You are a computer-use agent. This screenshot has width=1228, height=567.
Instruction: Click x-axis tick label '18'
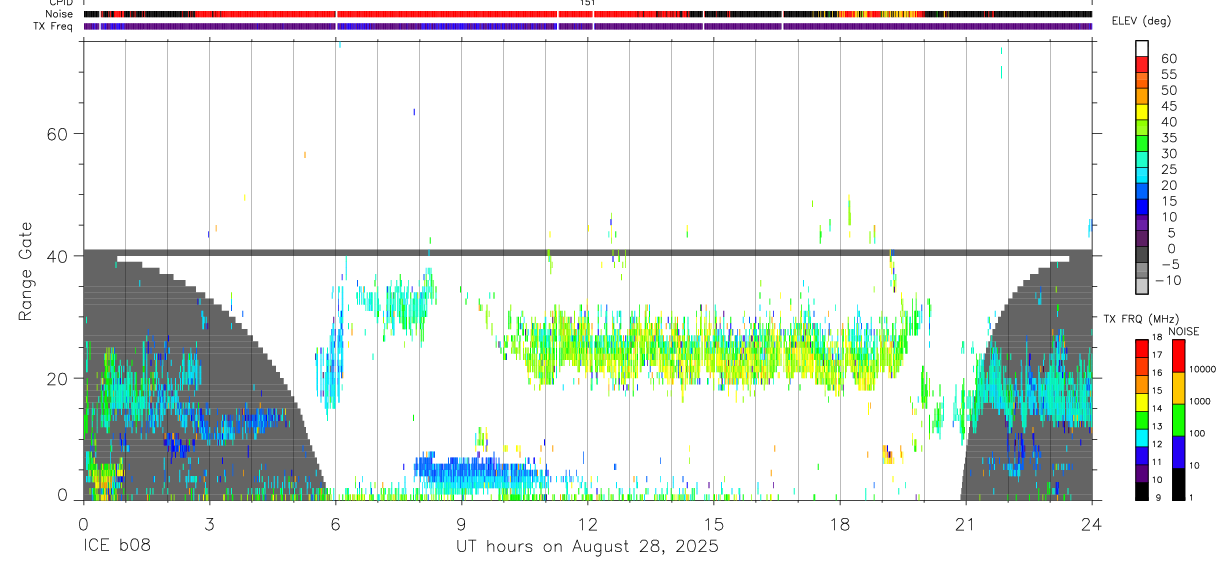(x=839, y=522)
